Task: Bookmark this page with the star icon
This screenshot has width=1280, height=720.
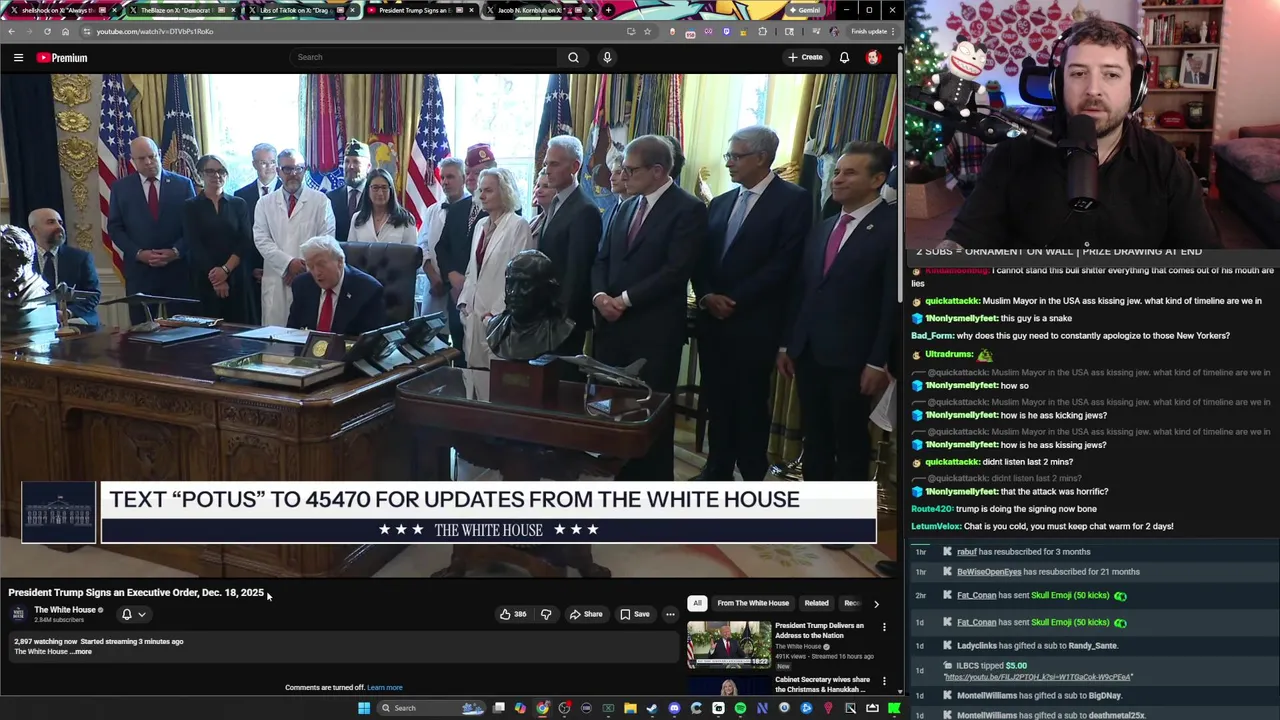Action: click(647, 31)
